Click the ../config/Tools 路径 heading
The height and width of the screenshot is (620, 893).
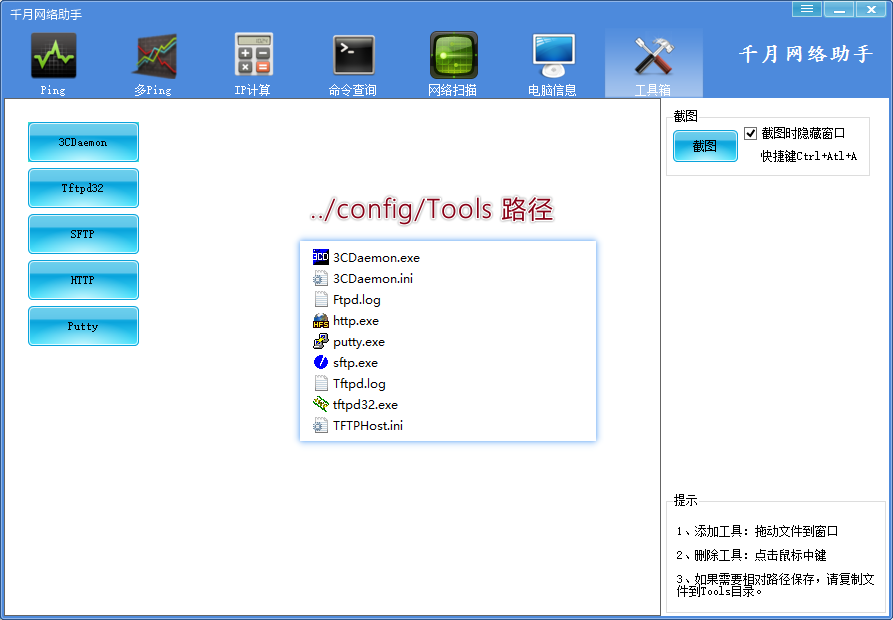coord(432,210)
